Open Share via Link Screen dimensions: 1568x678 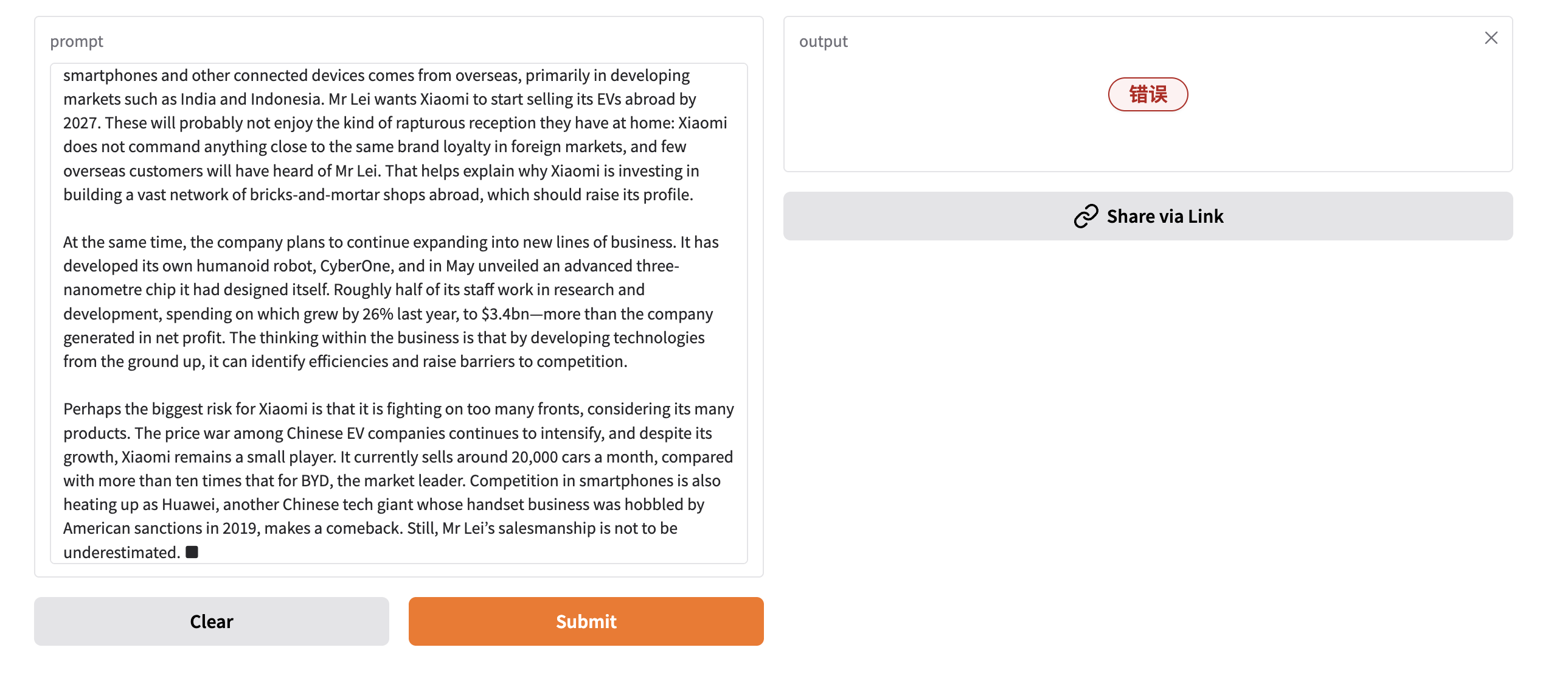point(1147,216)
